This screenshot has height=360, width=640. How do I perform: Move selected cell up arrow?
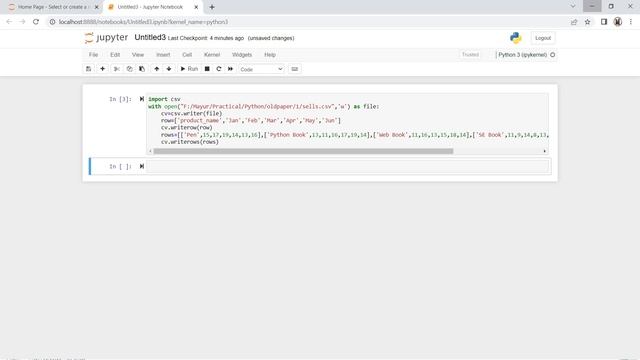pyautogui.click(x=156, y=69)
